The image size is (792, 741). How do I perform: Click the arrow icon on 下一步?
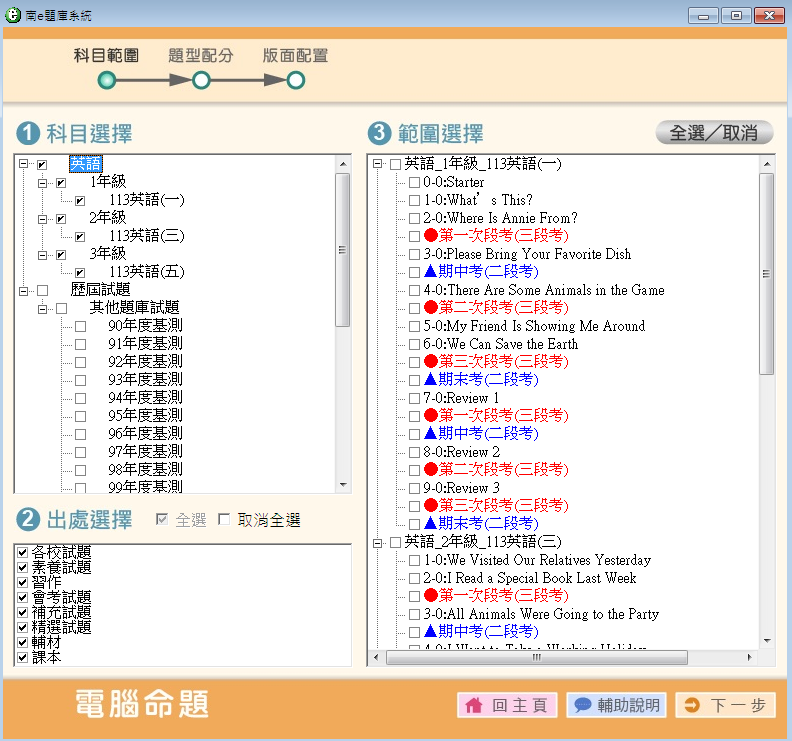pos(692,705)
